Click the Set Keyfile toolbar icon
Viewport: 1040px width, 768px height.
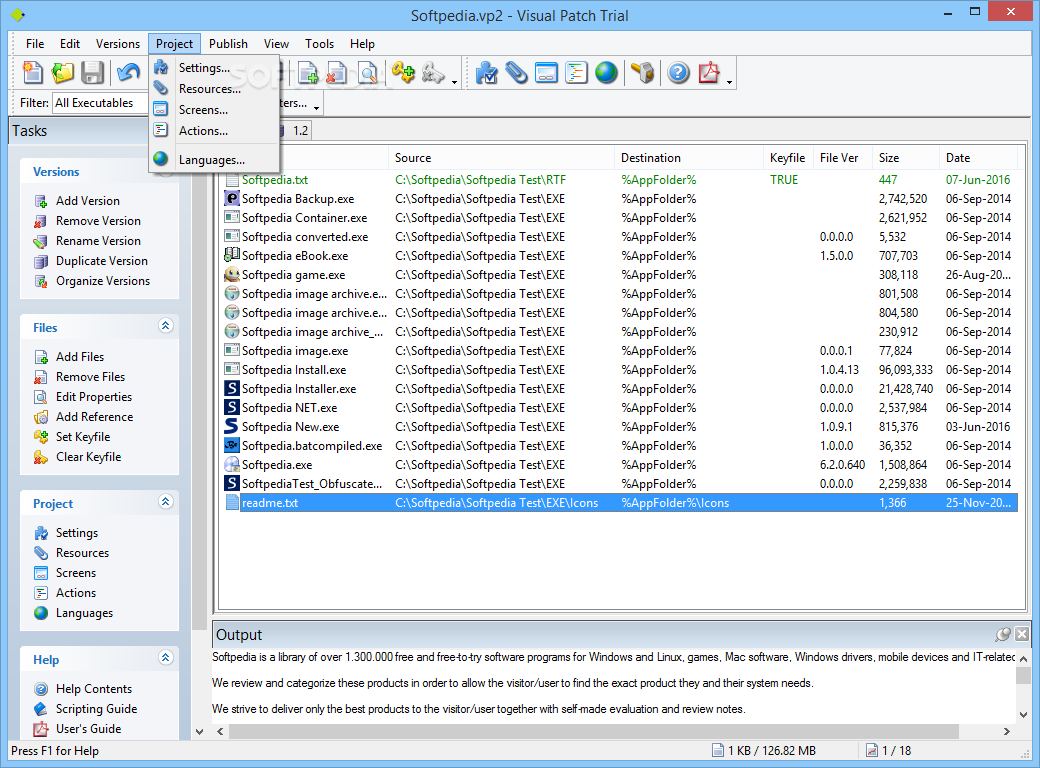403,73
